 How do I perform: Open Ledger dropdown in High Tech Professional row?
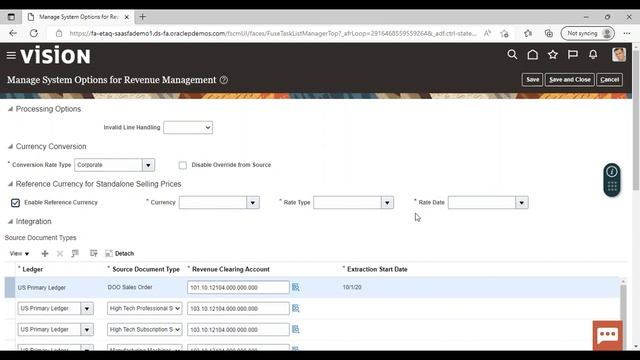click(x=87, y=309)
